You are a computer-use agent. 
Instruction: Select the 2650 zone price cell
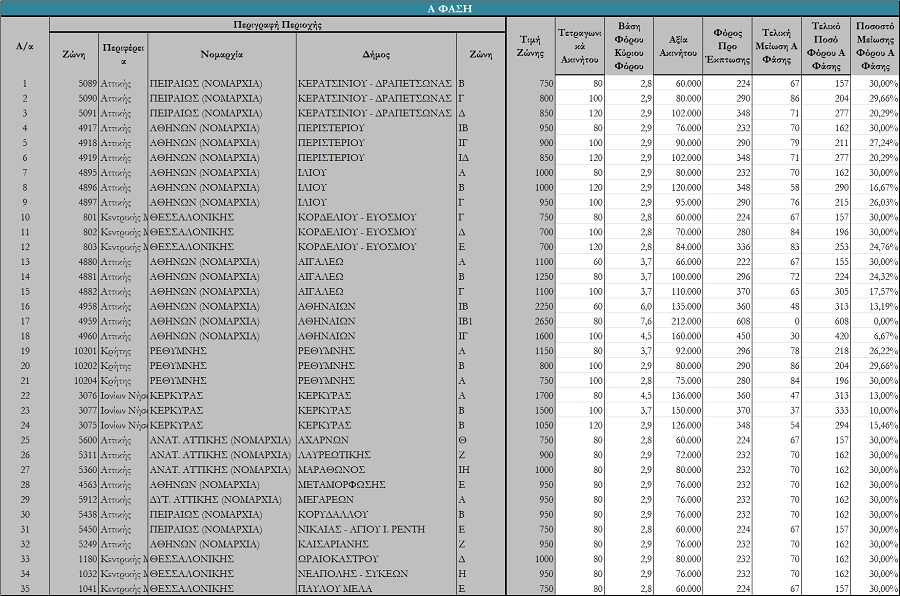[530, 322]
